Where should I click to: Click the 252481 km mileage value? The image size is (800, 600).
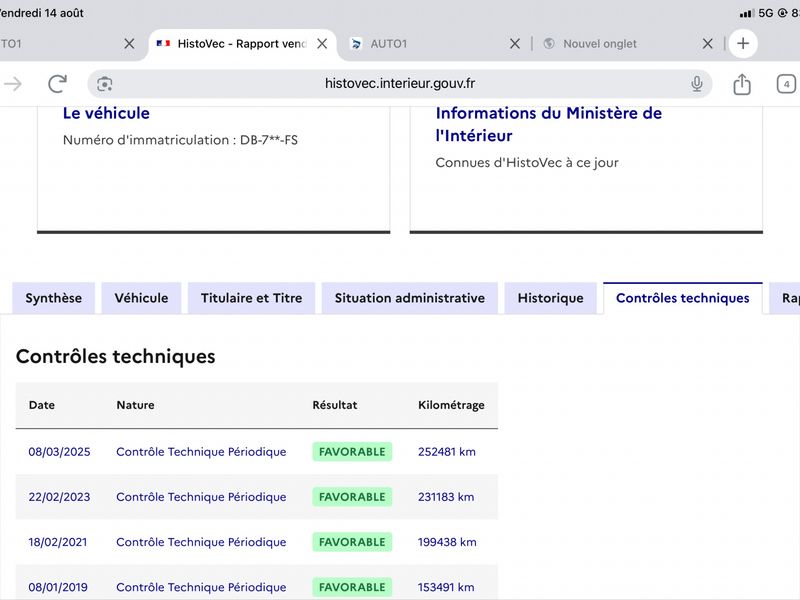447,452
